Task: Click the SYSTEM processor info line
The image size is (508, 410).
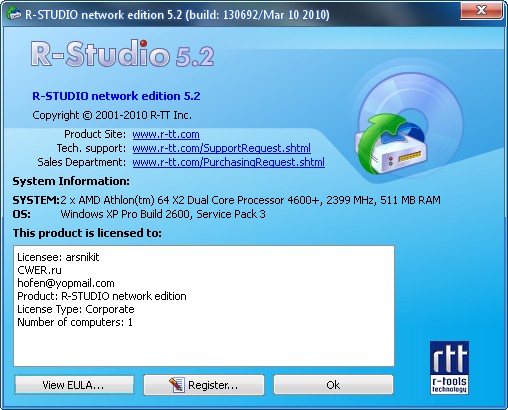Action: point(226,200)
